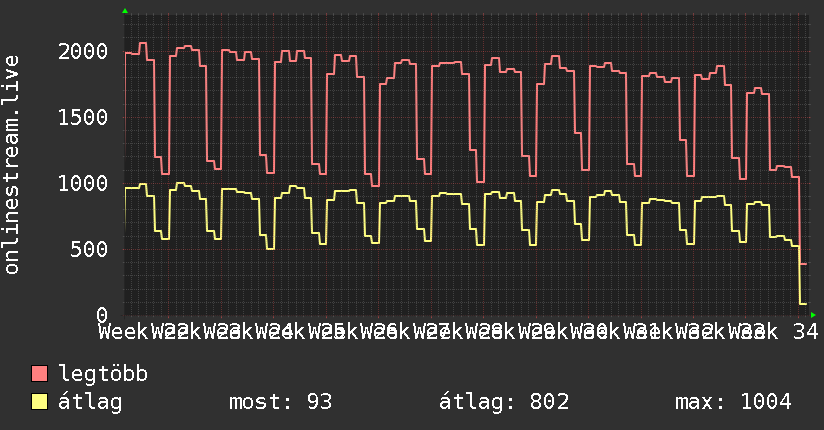Click the 'most: 93' value
The height and width of the screenshot is (430, 824).
click(x=281, y=402)
